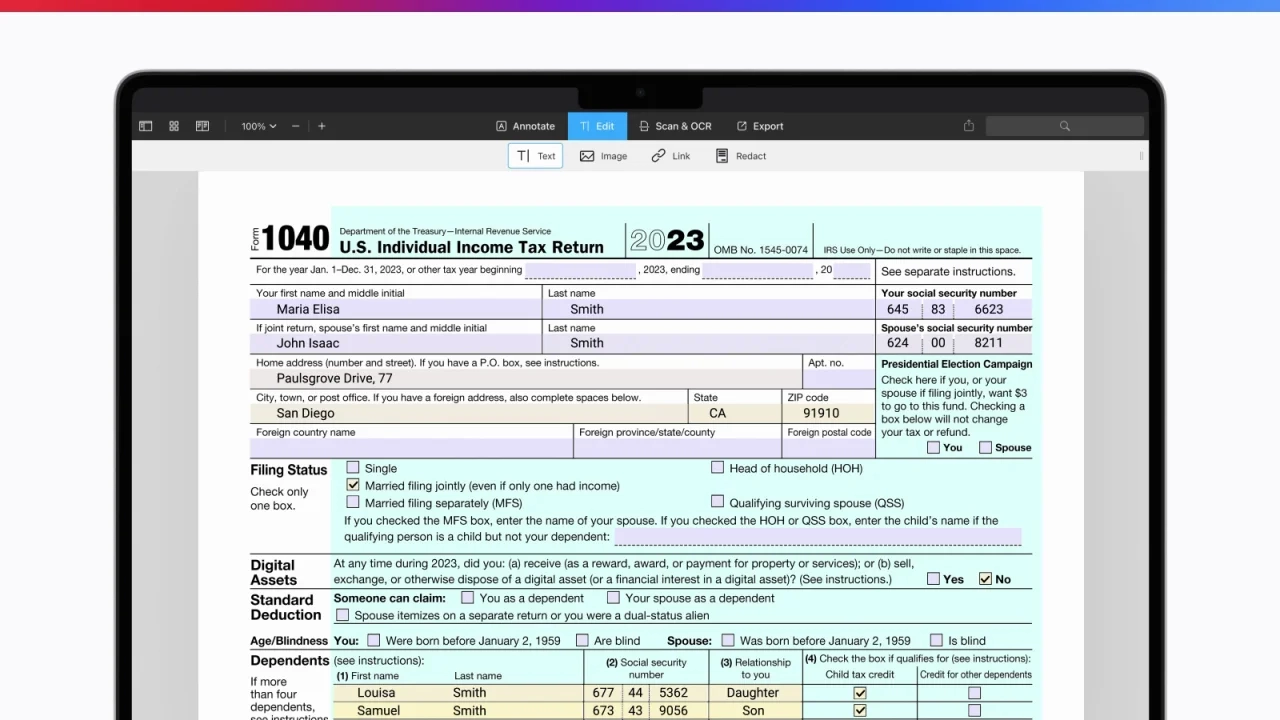Image resolution: width=1280 pixels, height=720 pixels.
Task: Zoom in with the plus icon
Action: (x=322, y=126)
